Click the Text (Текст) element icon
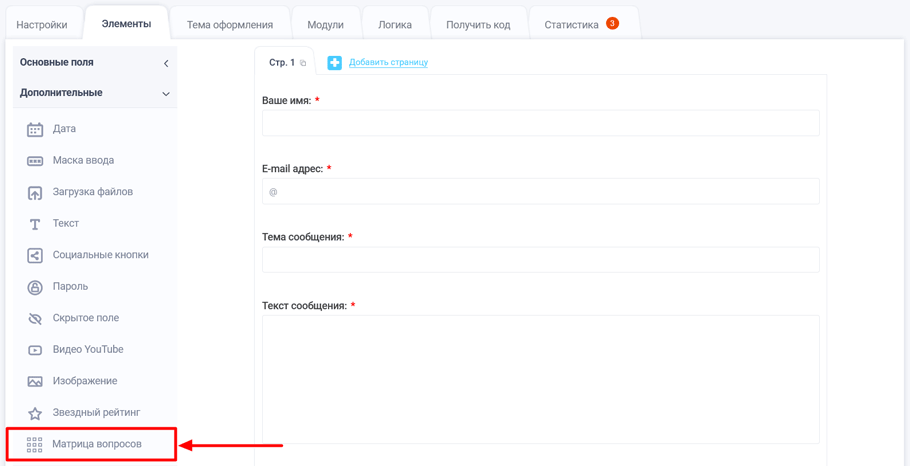The width and height of the screenshot is (910, 466). pos(35,224)
